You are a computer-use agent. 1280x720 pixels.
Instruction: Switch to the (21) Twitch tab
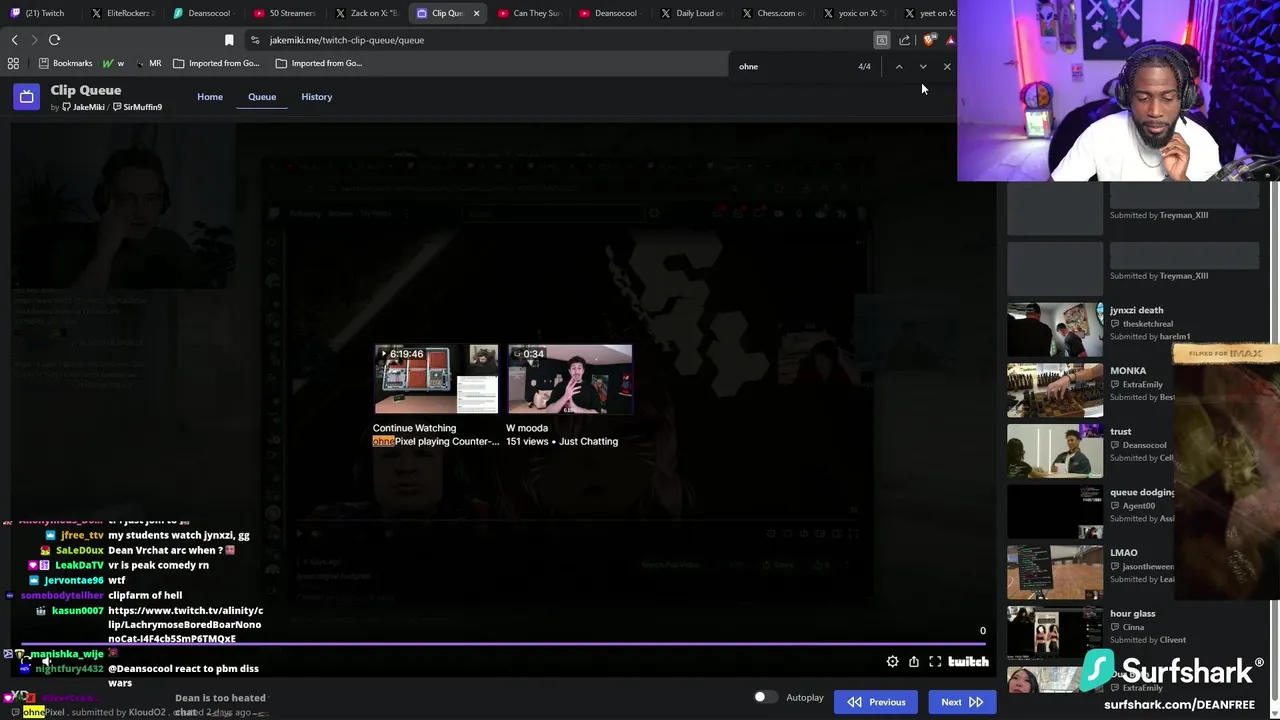(38, 13)
